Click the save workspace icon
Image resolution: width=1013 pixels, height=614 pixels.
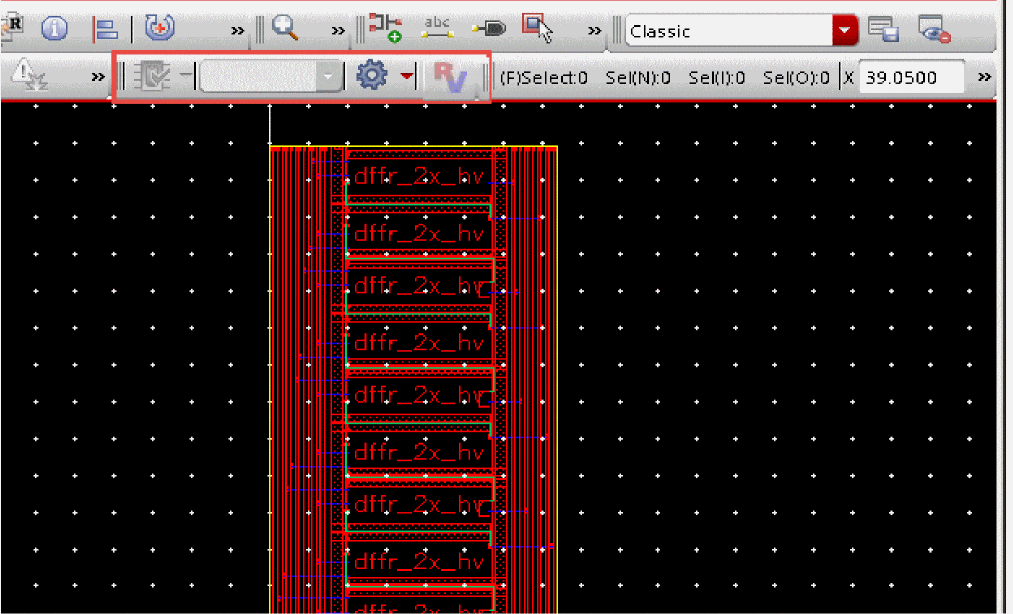pos(882,30)
